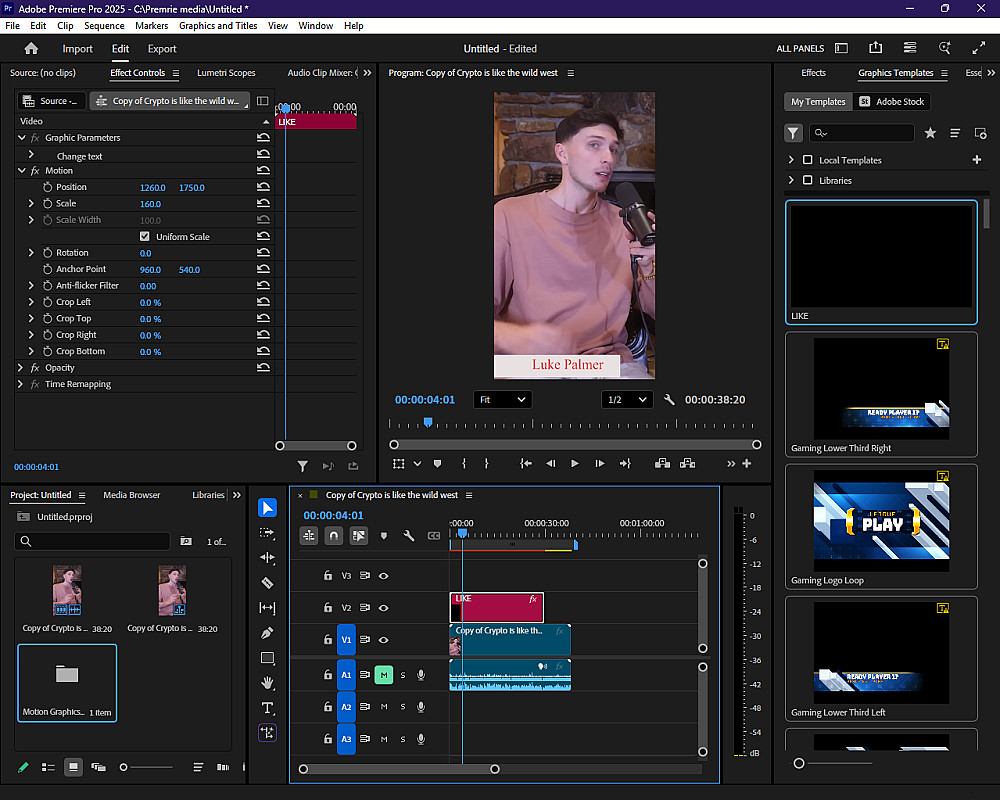
Task: Select the Type tool
Action: (267, 708)
